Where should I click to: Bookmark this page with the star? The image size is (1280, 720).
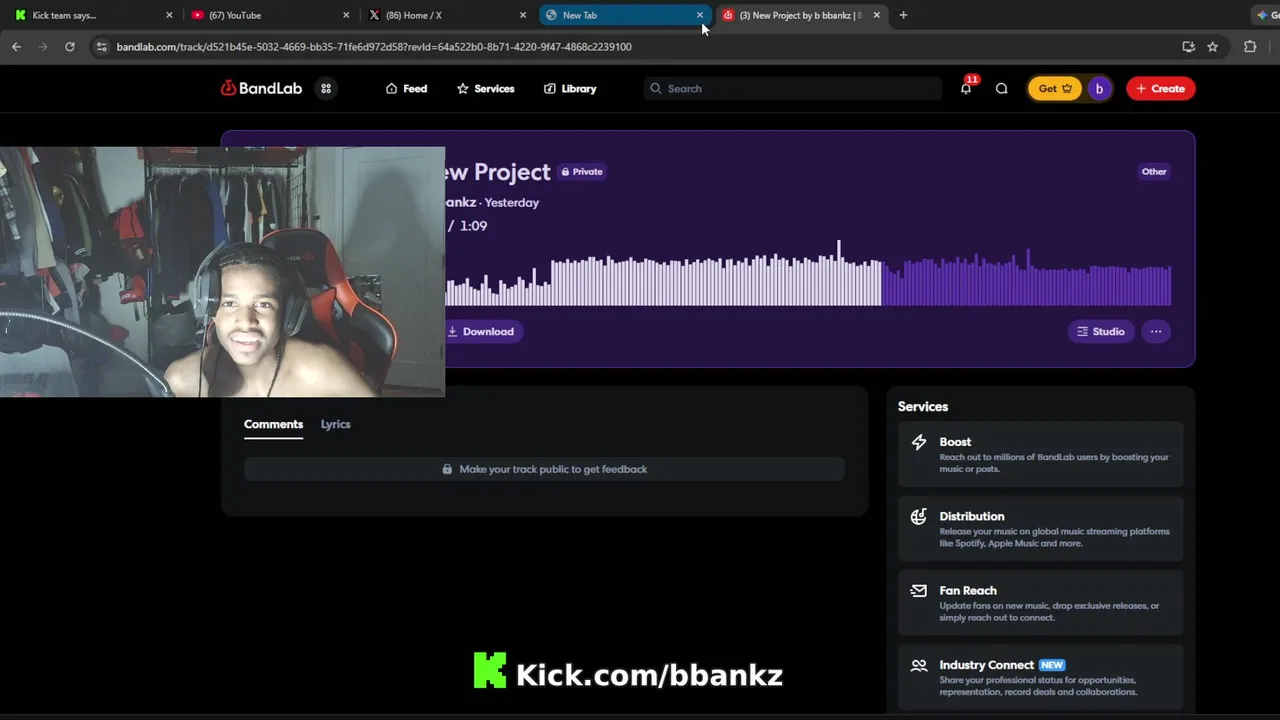(x=1212, y=46)
